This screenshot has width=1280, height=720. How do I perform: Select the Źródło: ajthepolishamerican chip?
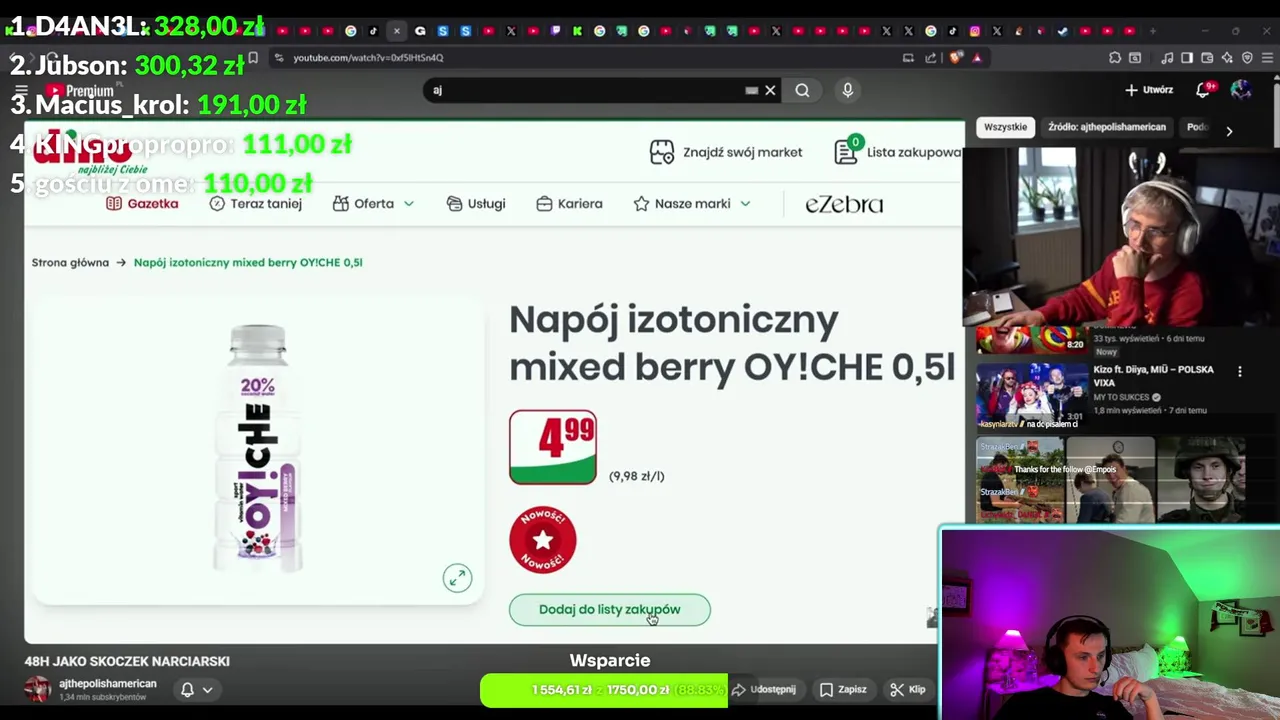[1107, 127]
